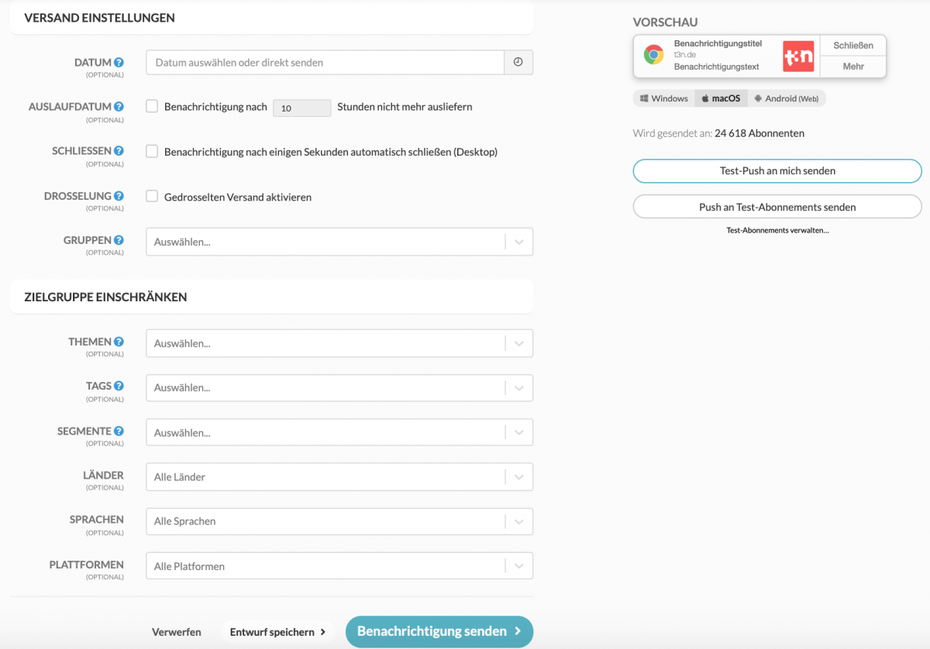This screenshot has height=649, width=930.
Task: Toggle auto-close notification checkbox
Action: [x=152, y=151]
